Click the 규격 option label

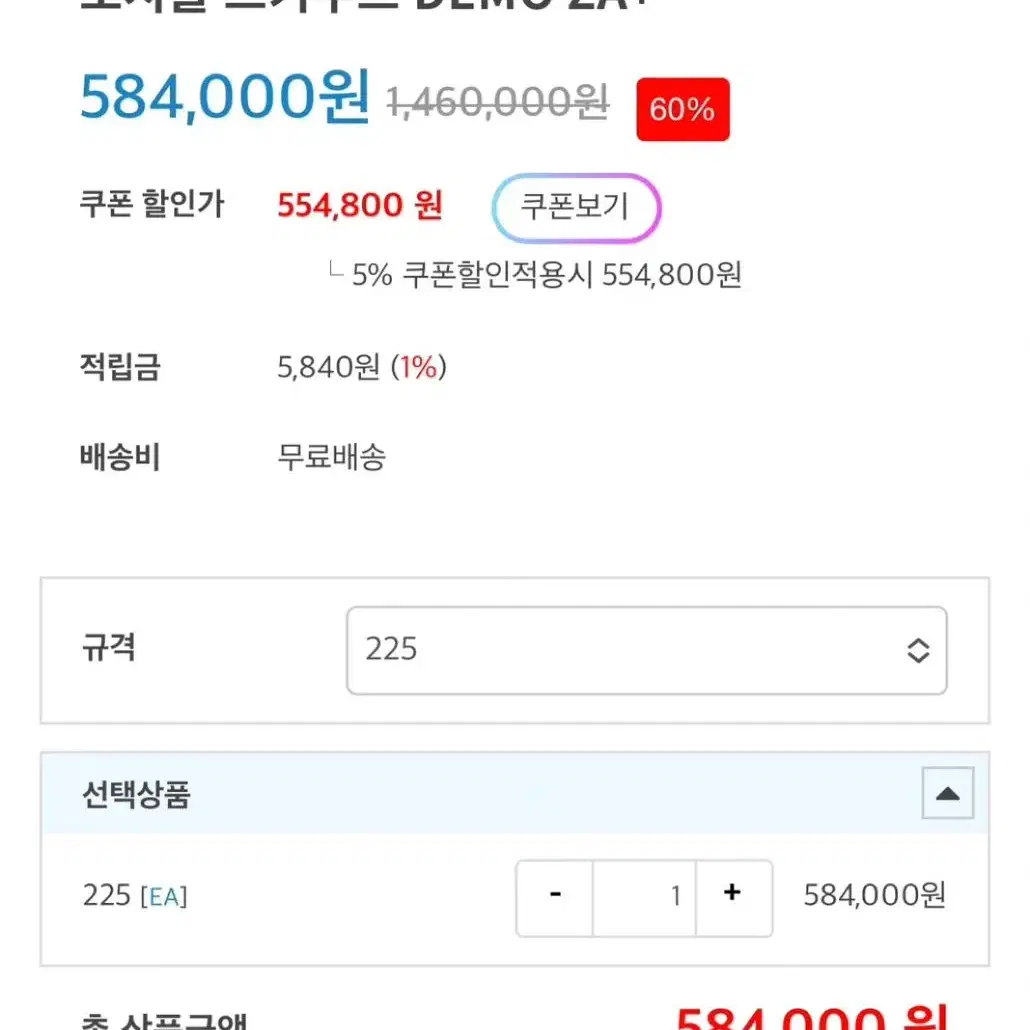(108, 648)
